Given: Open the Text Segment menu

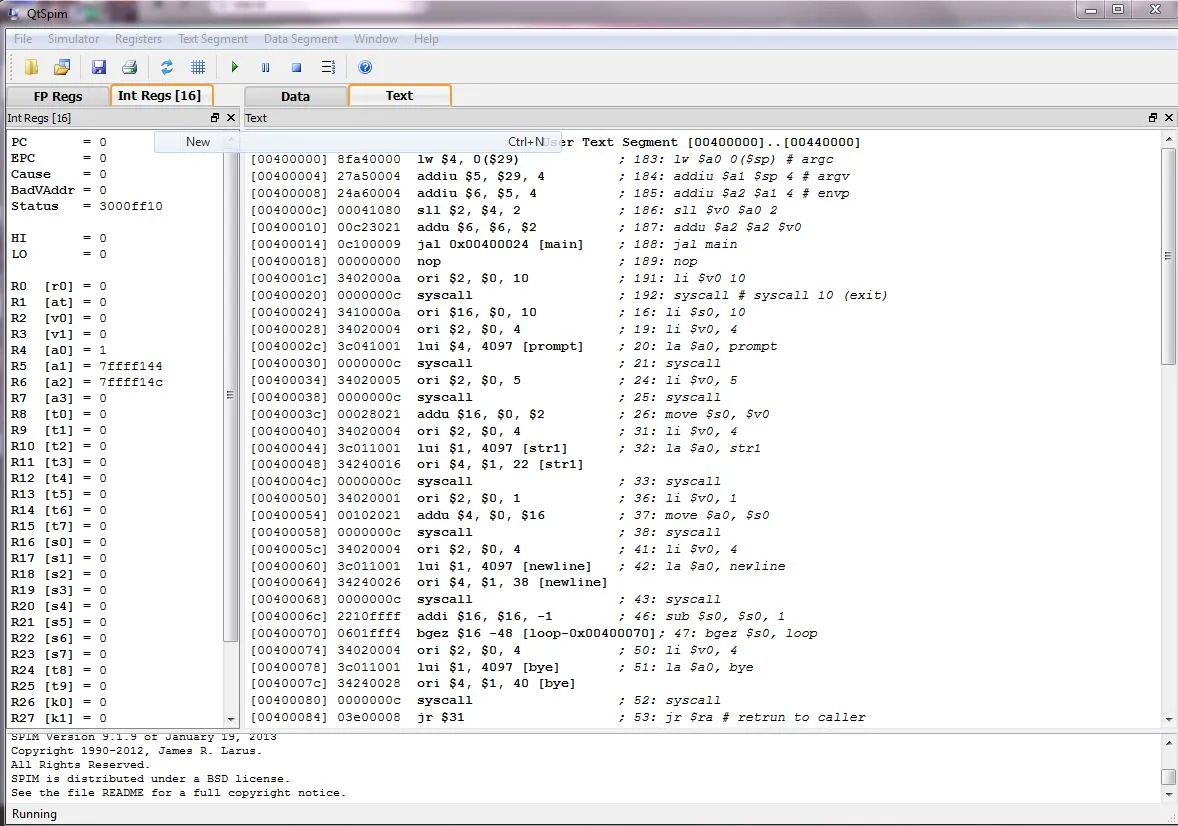Looking at the screenshot, I should [213, 39].
